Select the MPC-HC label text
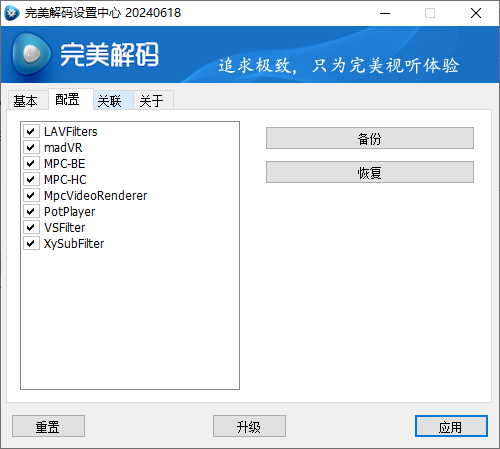This screenshot has width=500, height=449. 65,179
